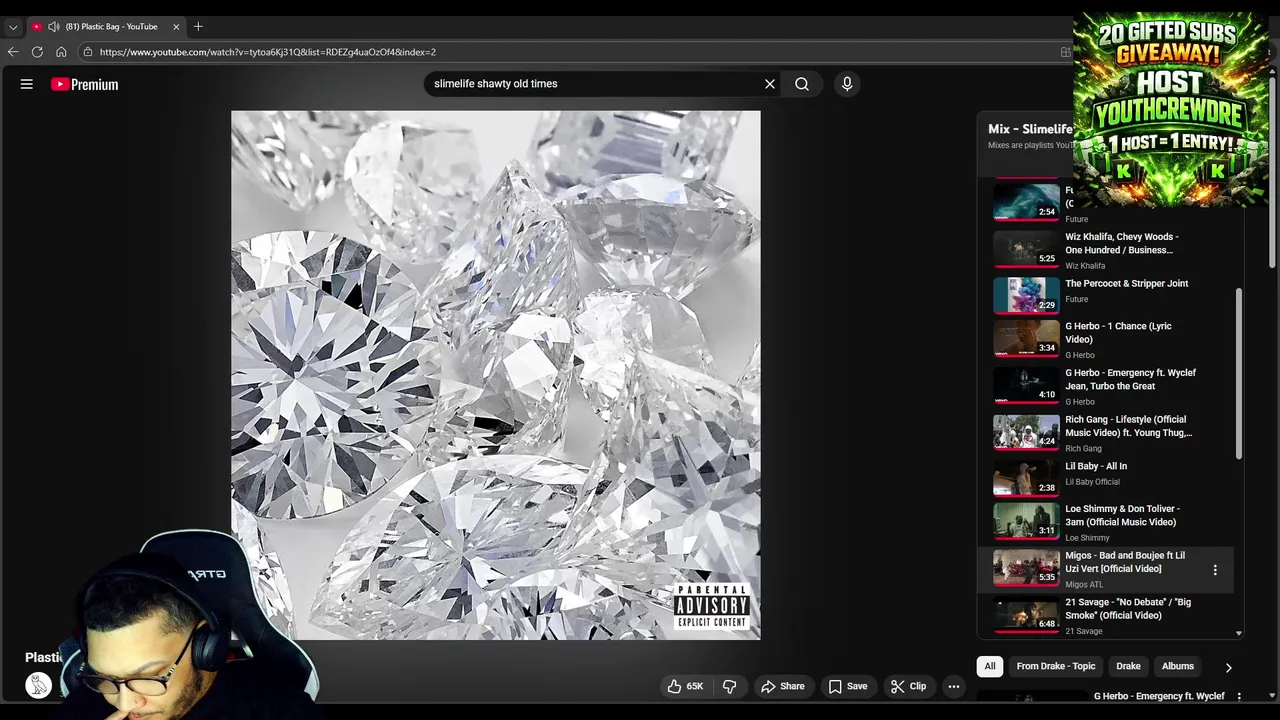Open the tab search dropdown arrow

point(13,27)
